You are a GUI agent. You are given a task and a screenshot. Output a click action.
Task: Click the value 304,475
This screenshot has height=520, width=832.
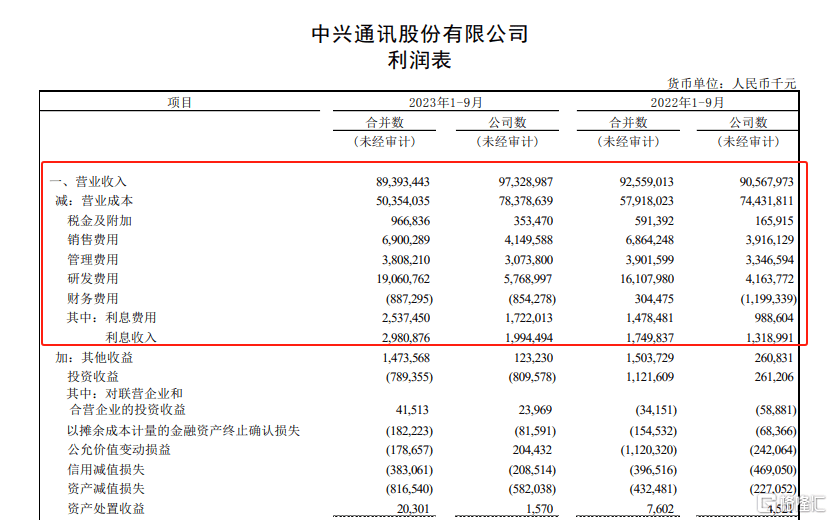point(654,299)
